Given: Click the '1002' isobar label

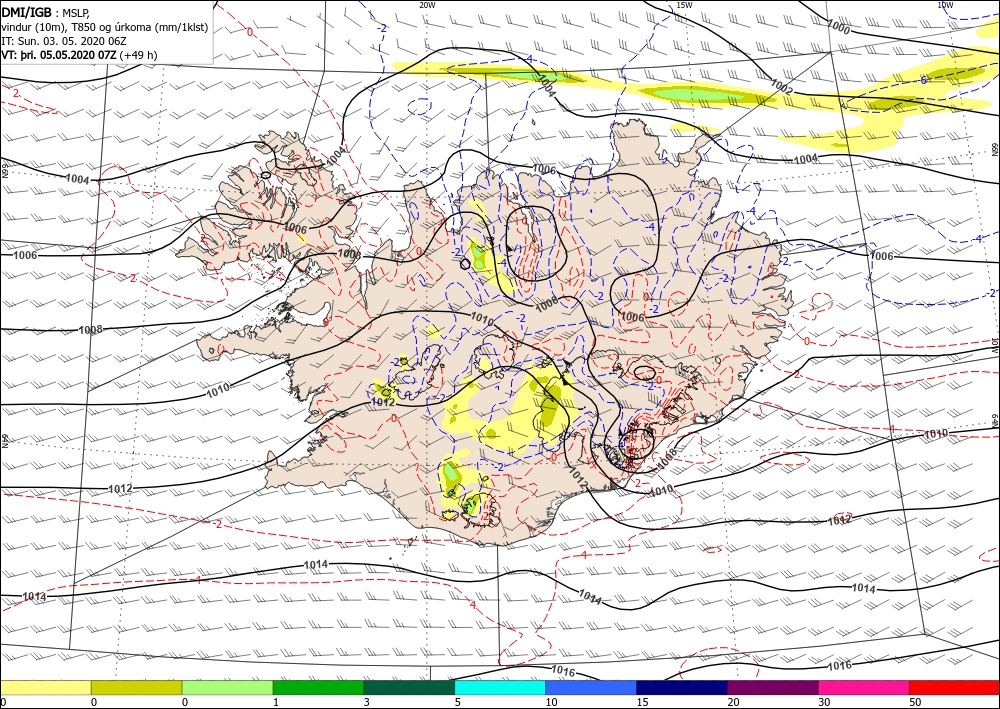Looking at the screenshot, I should tap(781, 87).
